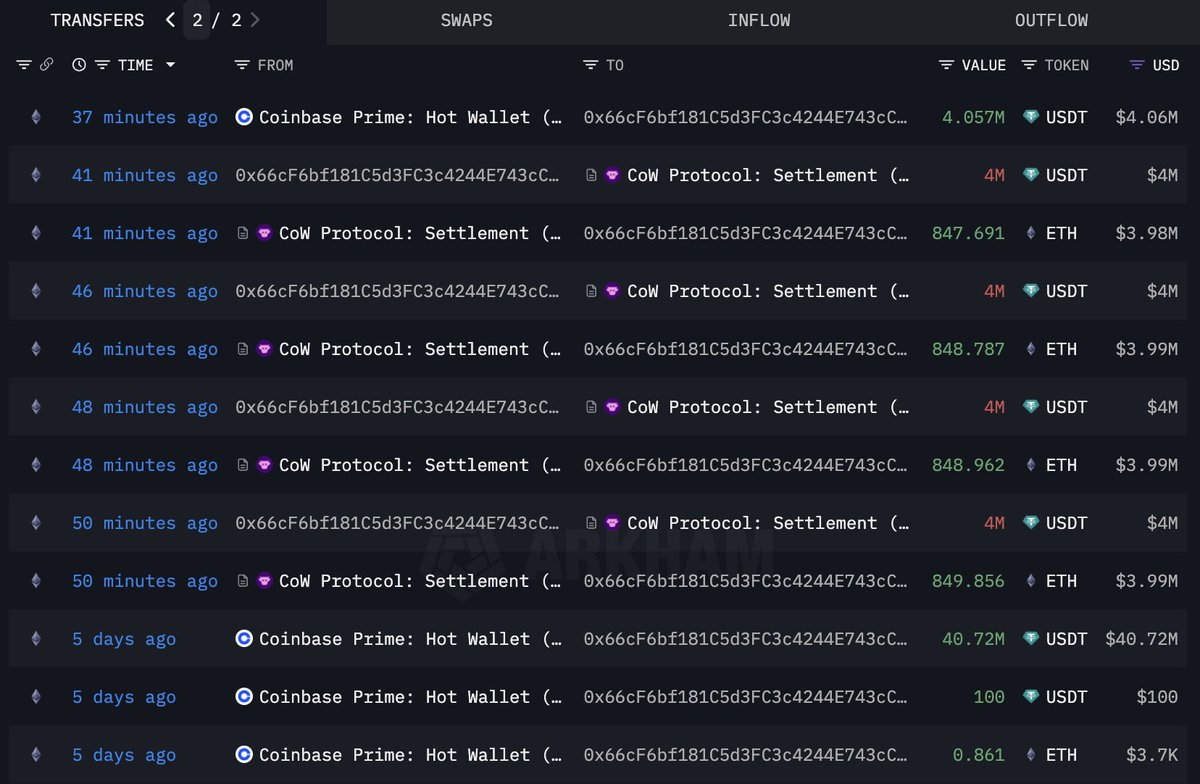The height and width of the screenshot is (784, 1200).
Task: Click the value 0.861
Action: tap(979, 755)
